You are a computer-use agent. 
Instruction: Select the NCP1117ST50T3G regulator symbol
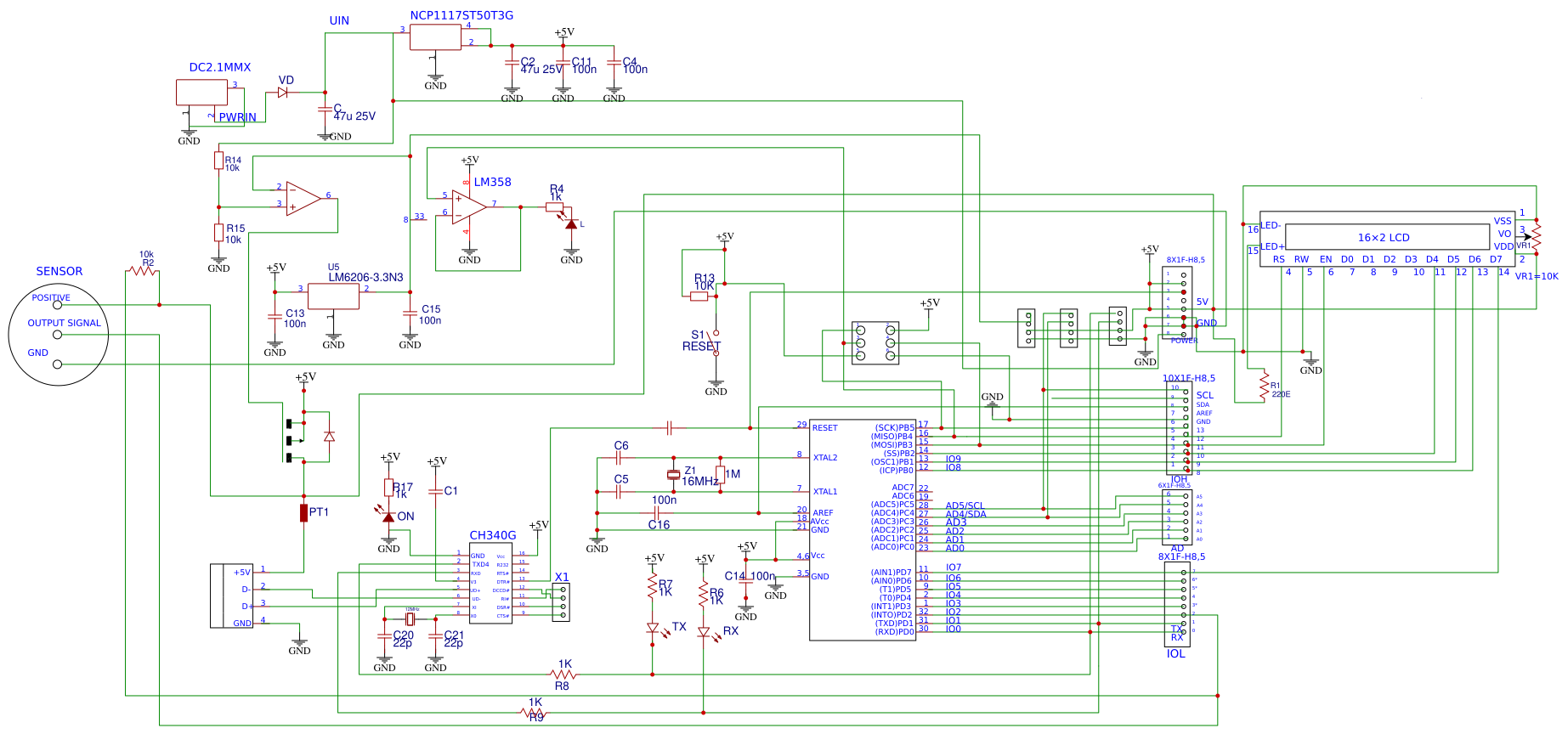pos(435,37)
